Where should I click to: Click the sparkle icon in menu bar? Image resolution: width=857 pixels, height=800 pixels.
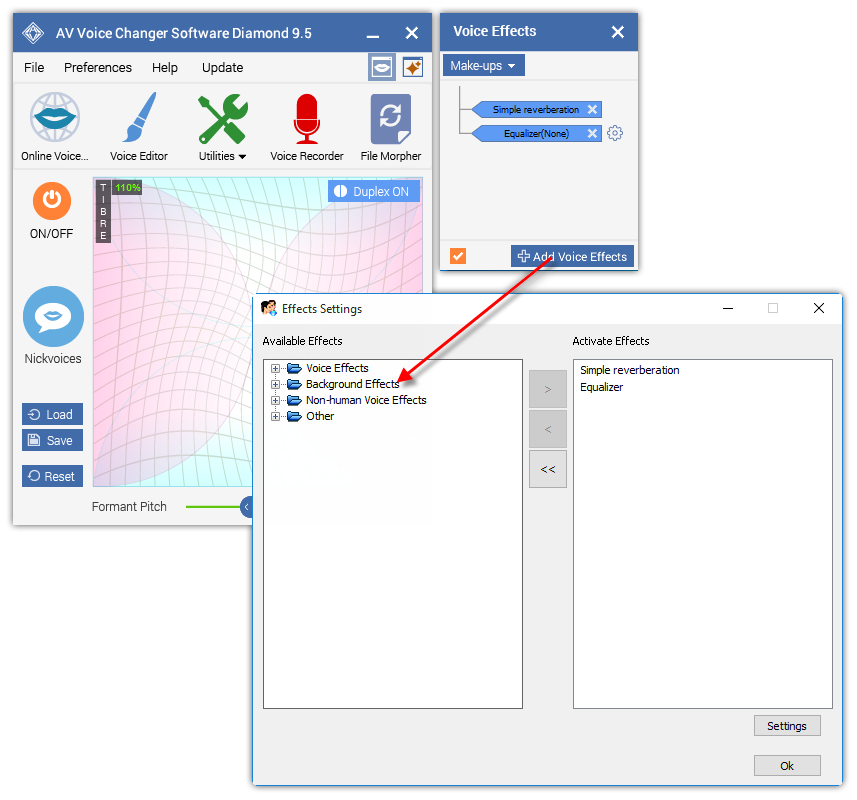(x=412, y=67)
